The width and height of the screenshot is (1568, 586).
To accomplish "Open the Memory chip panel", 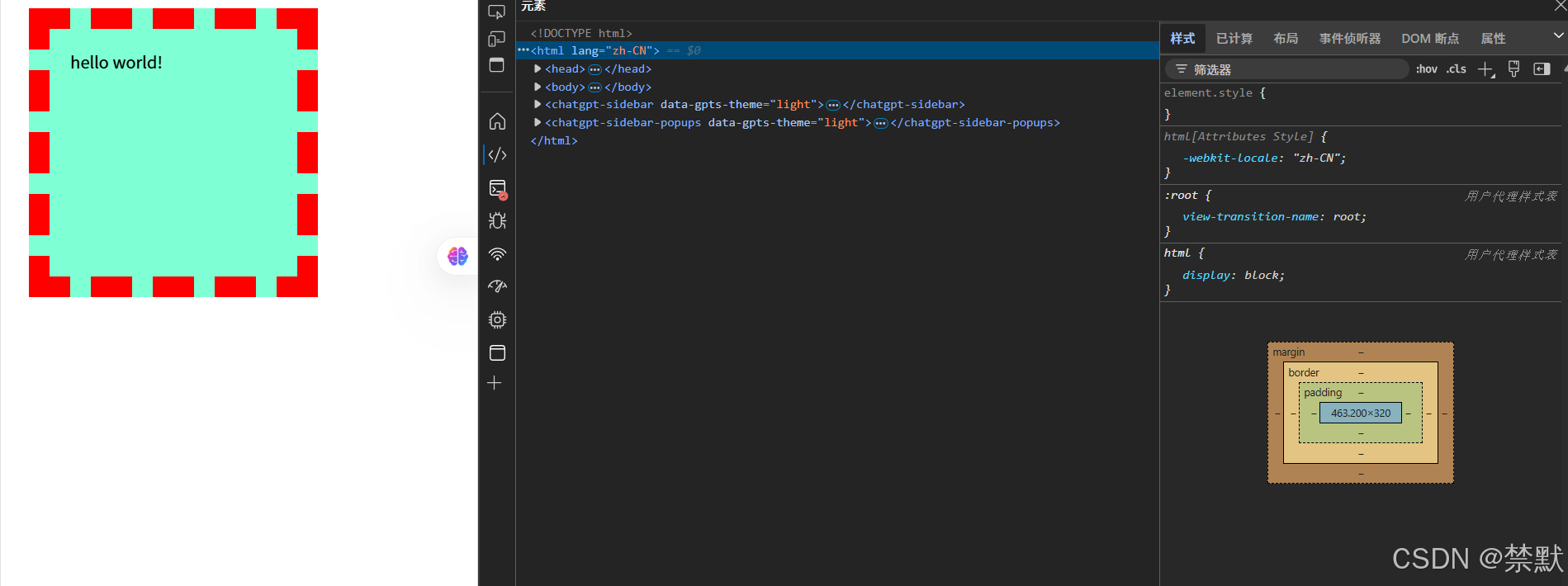I will [497, 319].
